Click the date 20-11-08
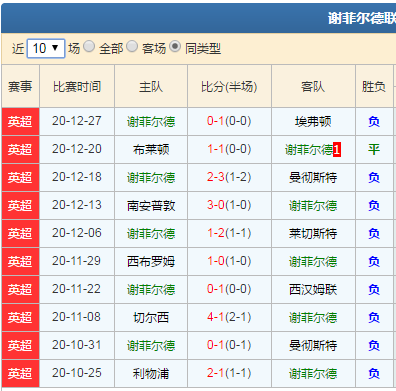 [77, 317]
